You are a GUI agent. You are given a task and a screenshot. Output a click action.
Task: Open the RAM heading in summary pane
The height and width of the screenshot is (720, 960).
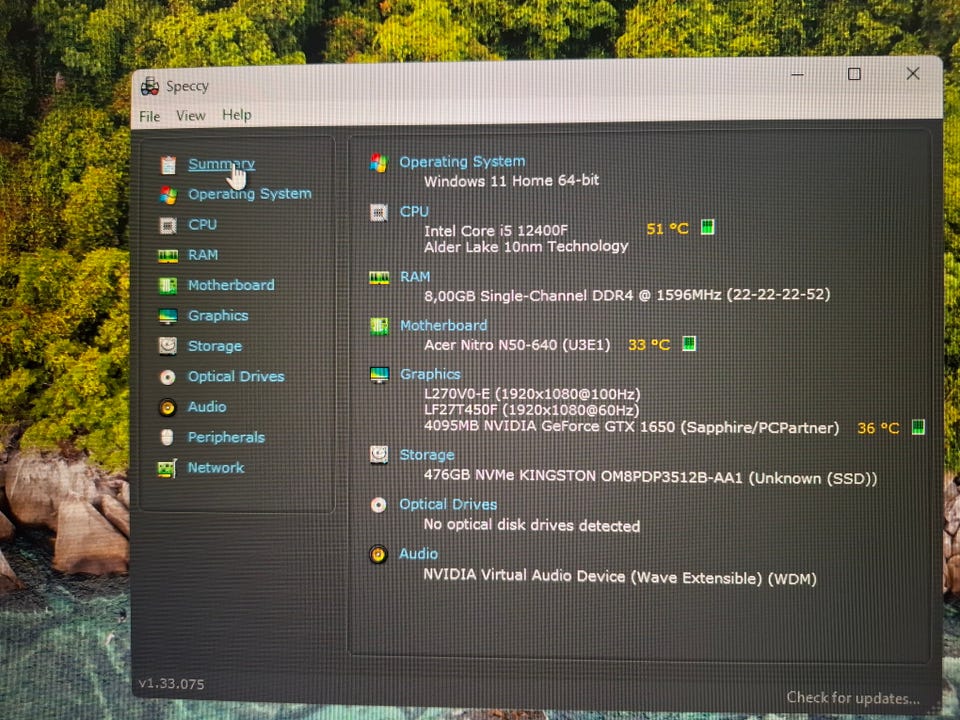[414, 277]
